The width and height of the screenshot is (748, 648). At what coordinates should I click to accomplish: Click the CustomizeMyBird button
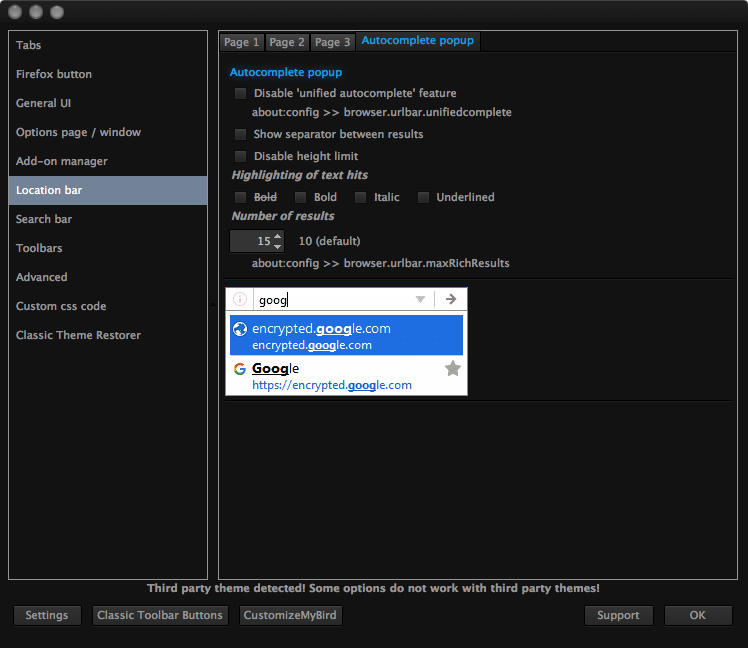[290, 616]
